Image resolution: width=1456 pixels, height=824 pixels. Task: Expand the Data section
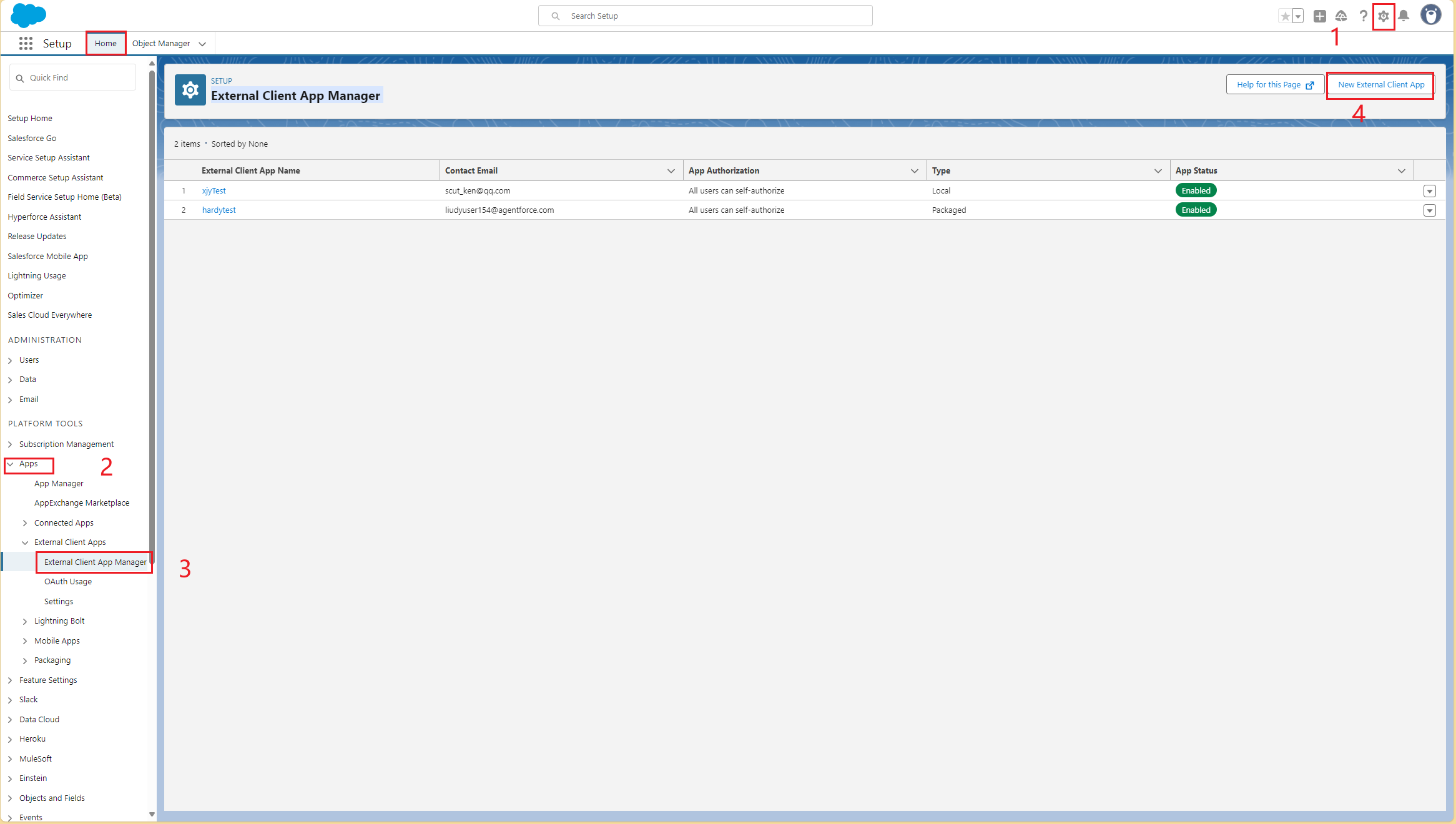pos(10,380)
